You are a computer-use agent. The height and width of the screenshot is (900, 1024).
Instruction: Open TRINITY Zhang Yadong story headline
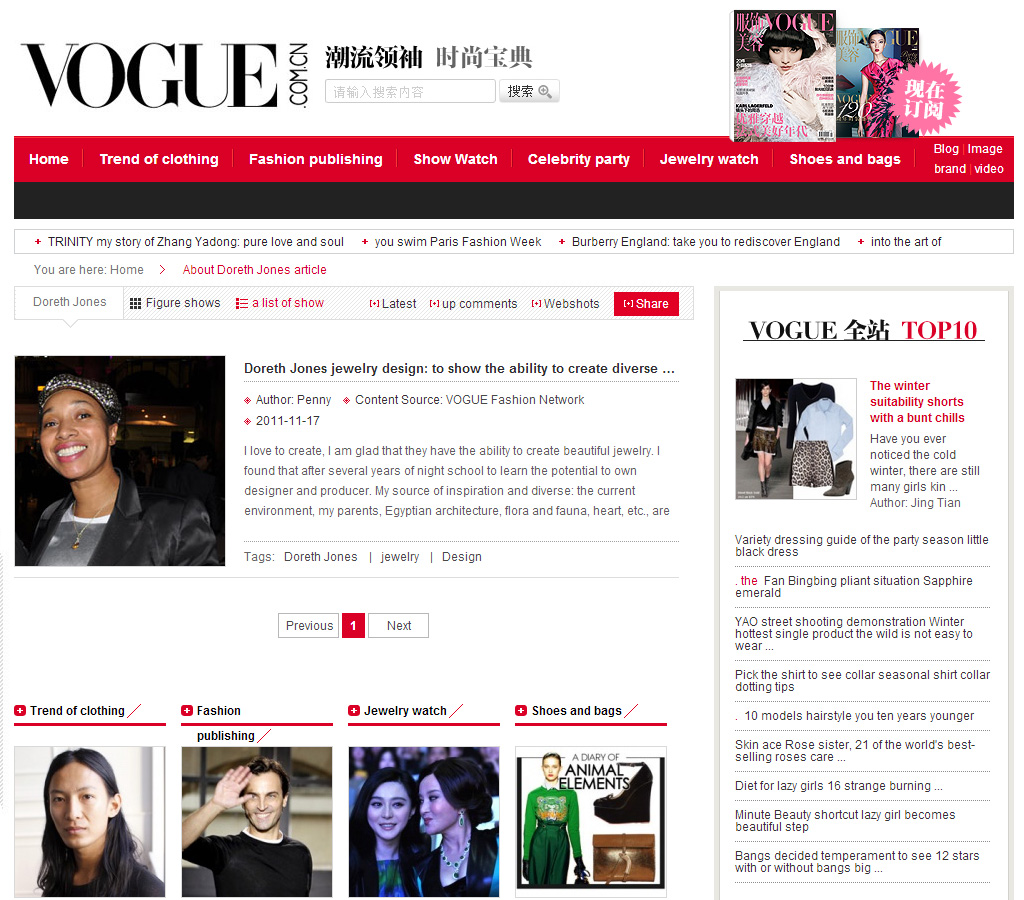pos(195,242)
